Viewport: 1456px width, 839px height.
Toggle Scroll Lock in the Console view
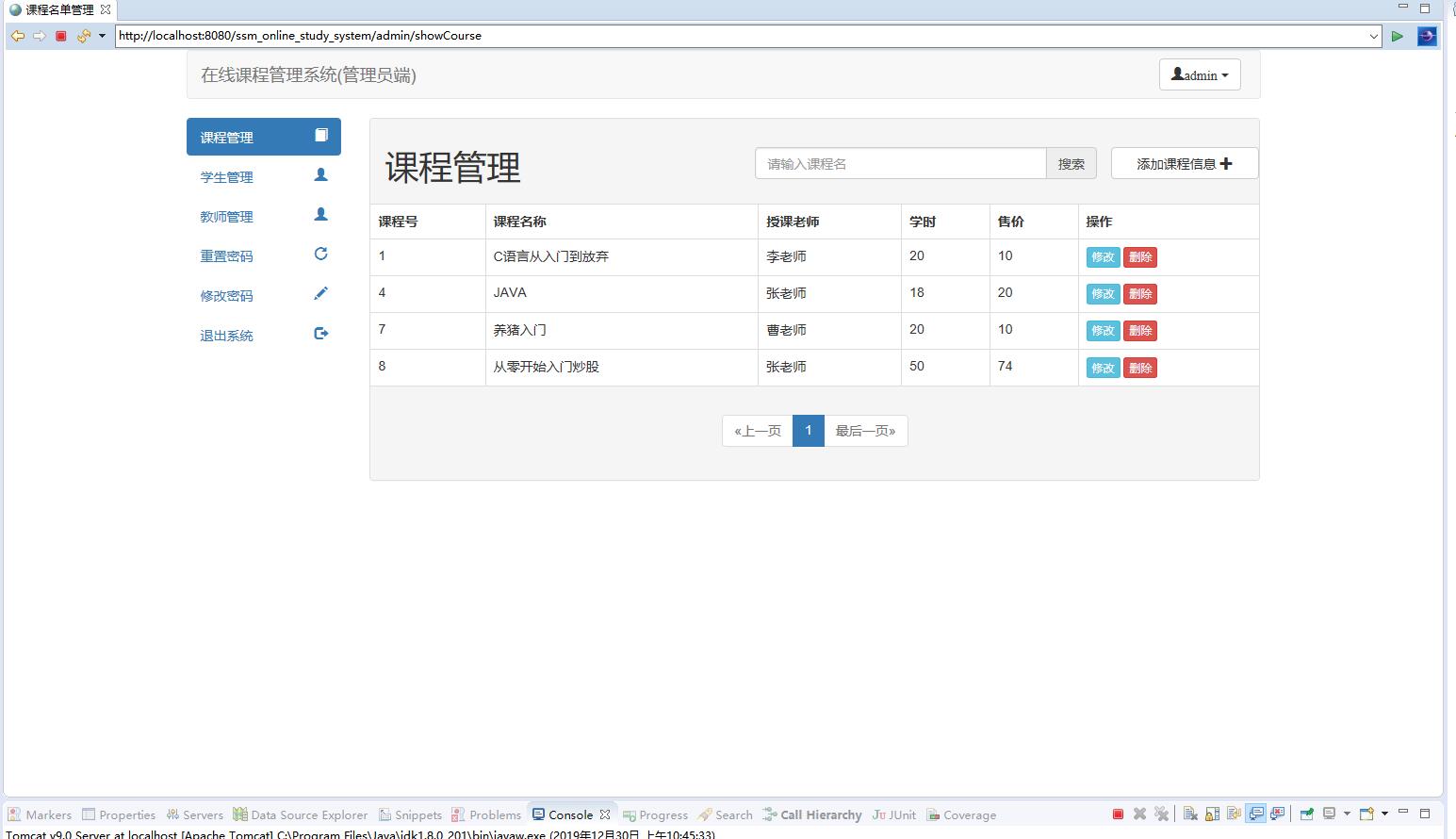tap(1213, 814)
